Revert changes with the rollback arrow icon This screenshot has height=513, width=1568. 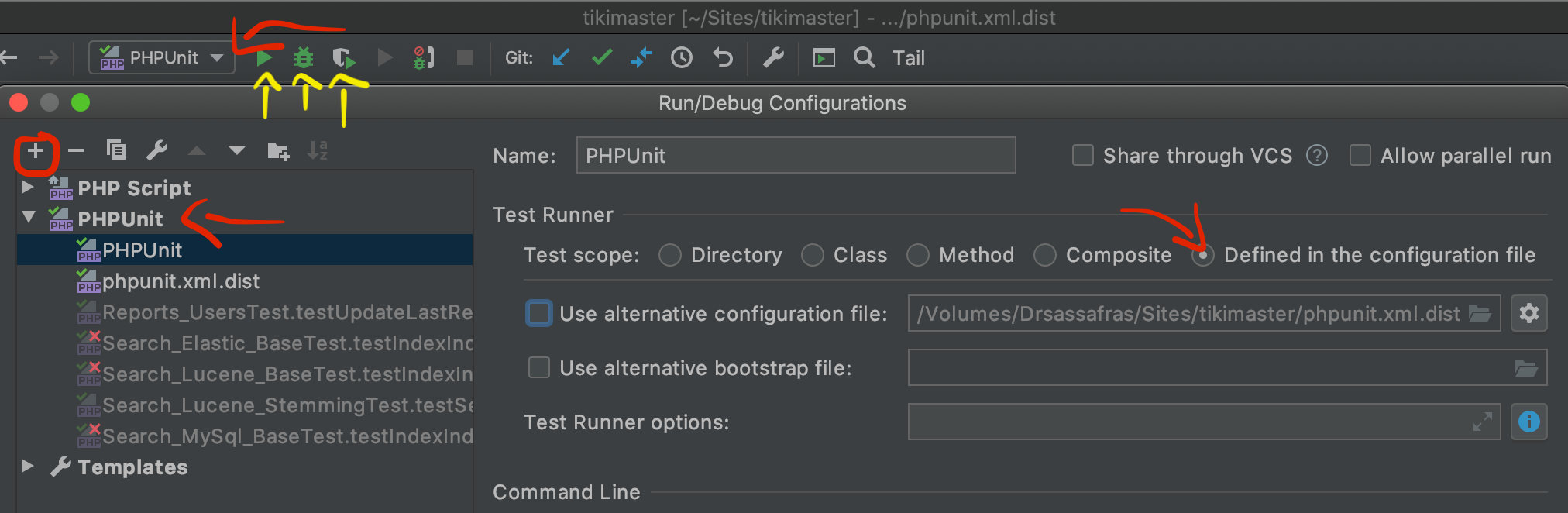pos(723,58)
